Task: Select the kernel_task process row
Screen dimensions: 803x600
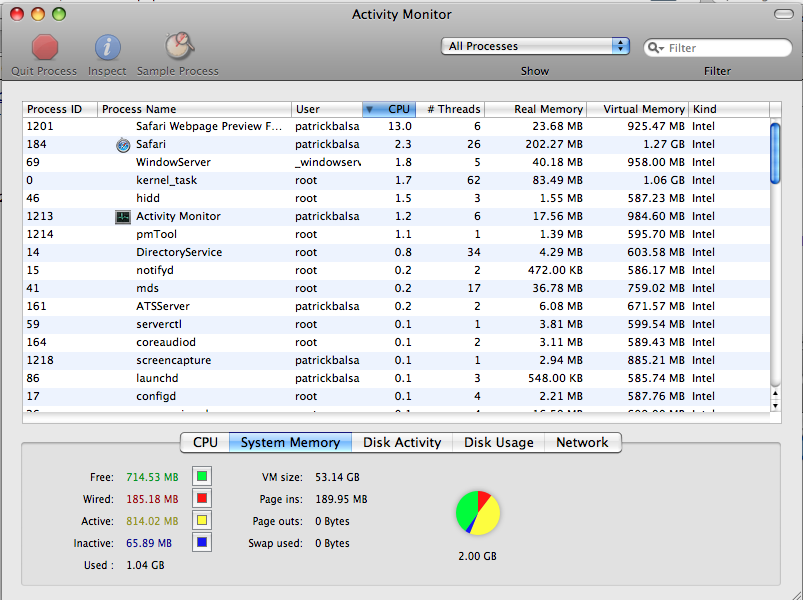Action: [x=396, y=180]
